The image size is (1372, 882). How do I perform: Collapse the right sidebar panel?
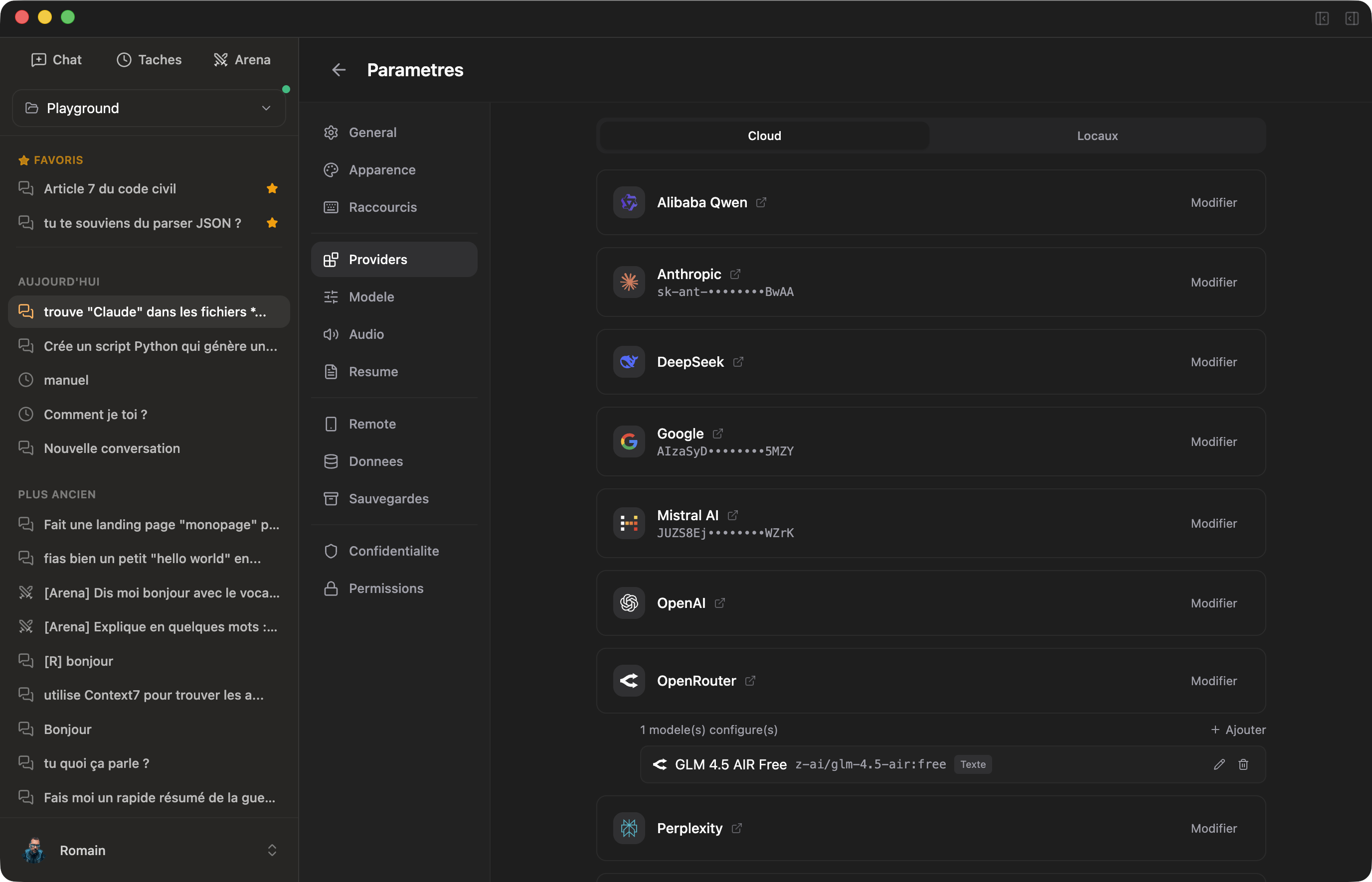[x=1353, y=19]
